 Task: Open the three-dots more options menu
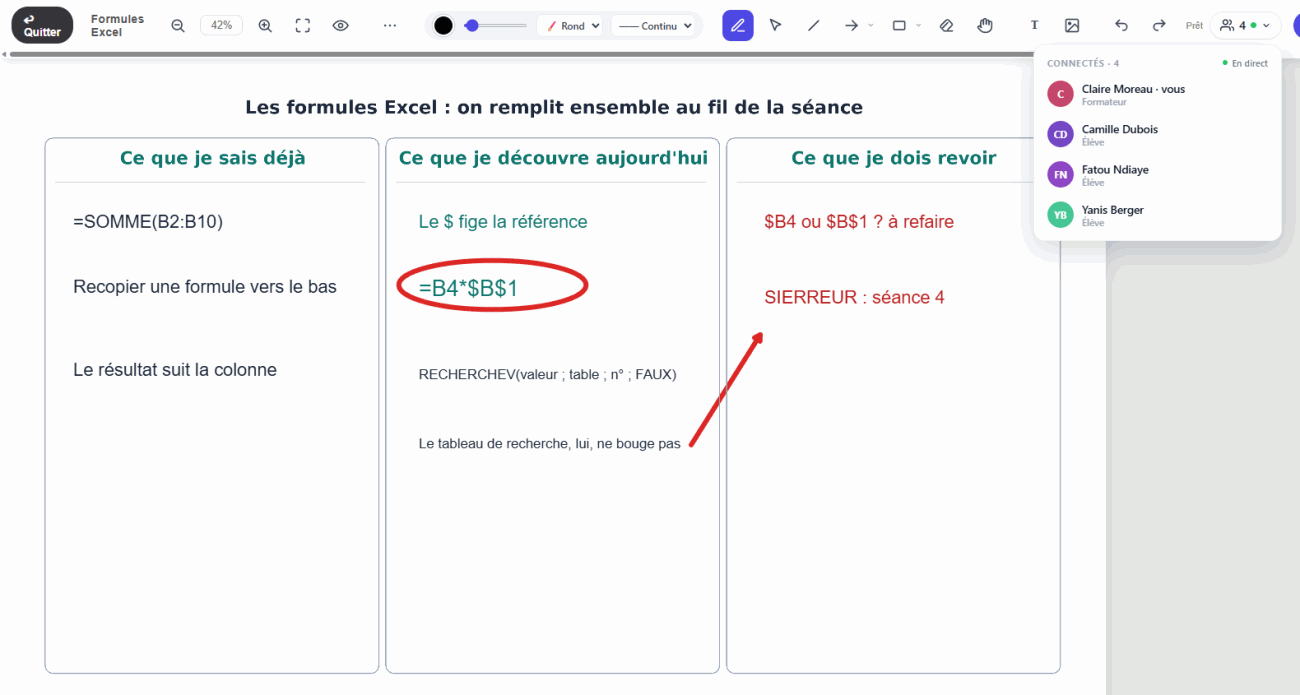390,26
